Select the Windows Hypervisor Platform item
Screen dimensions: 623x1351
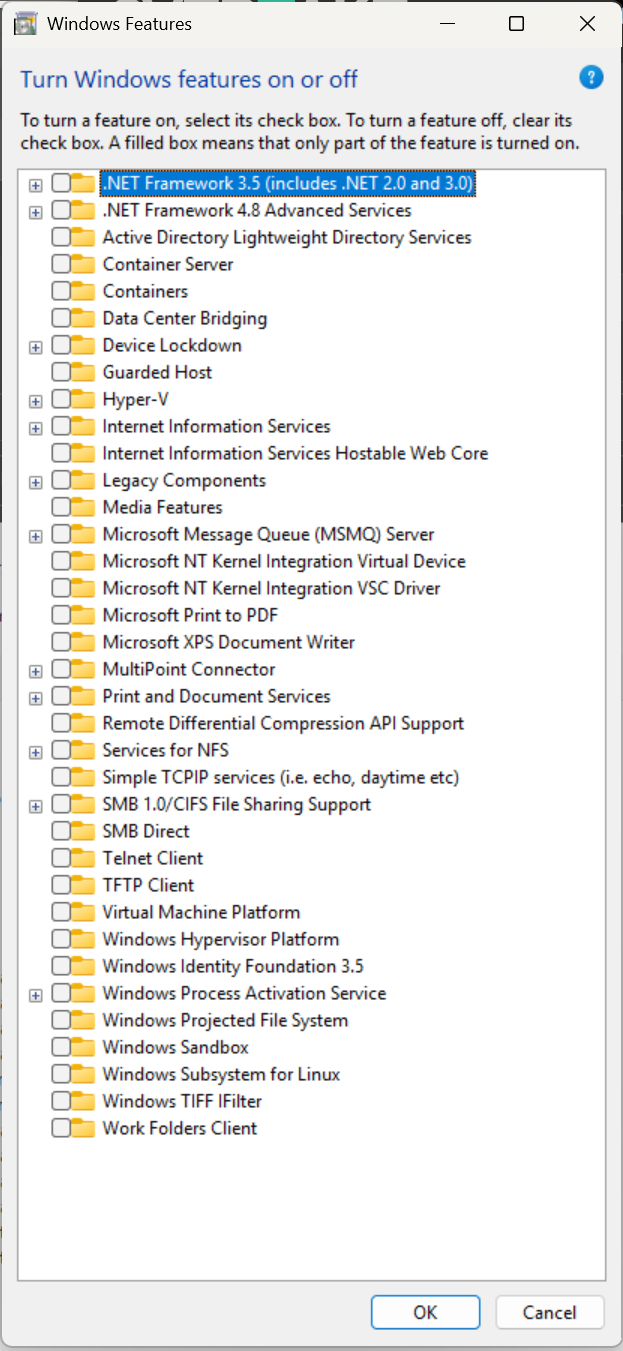(220, 940)
